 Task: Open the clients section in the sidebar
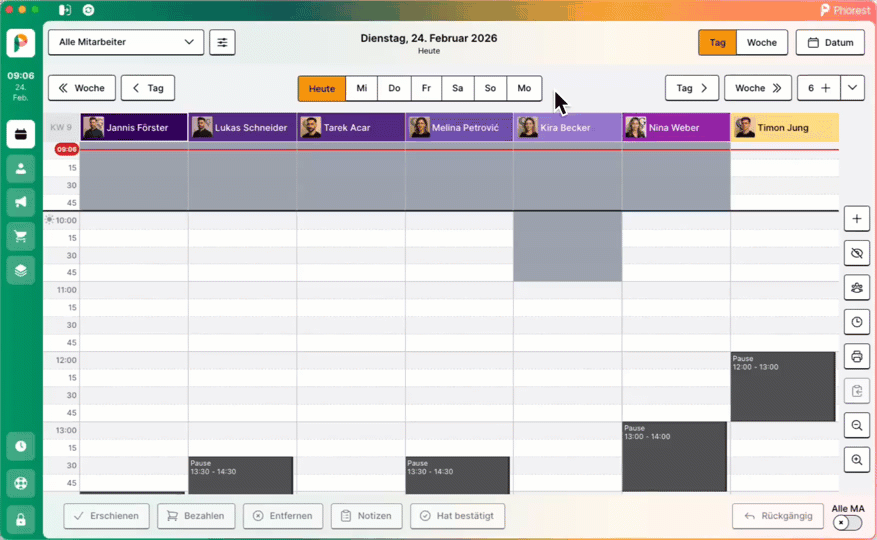pyautogui.click(x=21, y=169)
